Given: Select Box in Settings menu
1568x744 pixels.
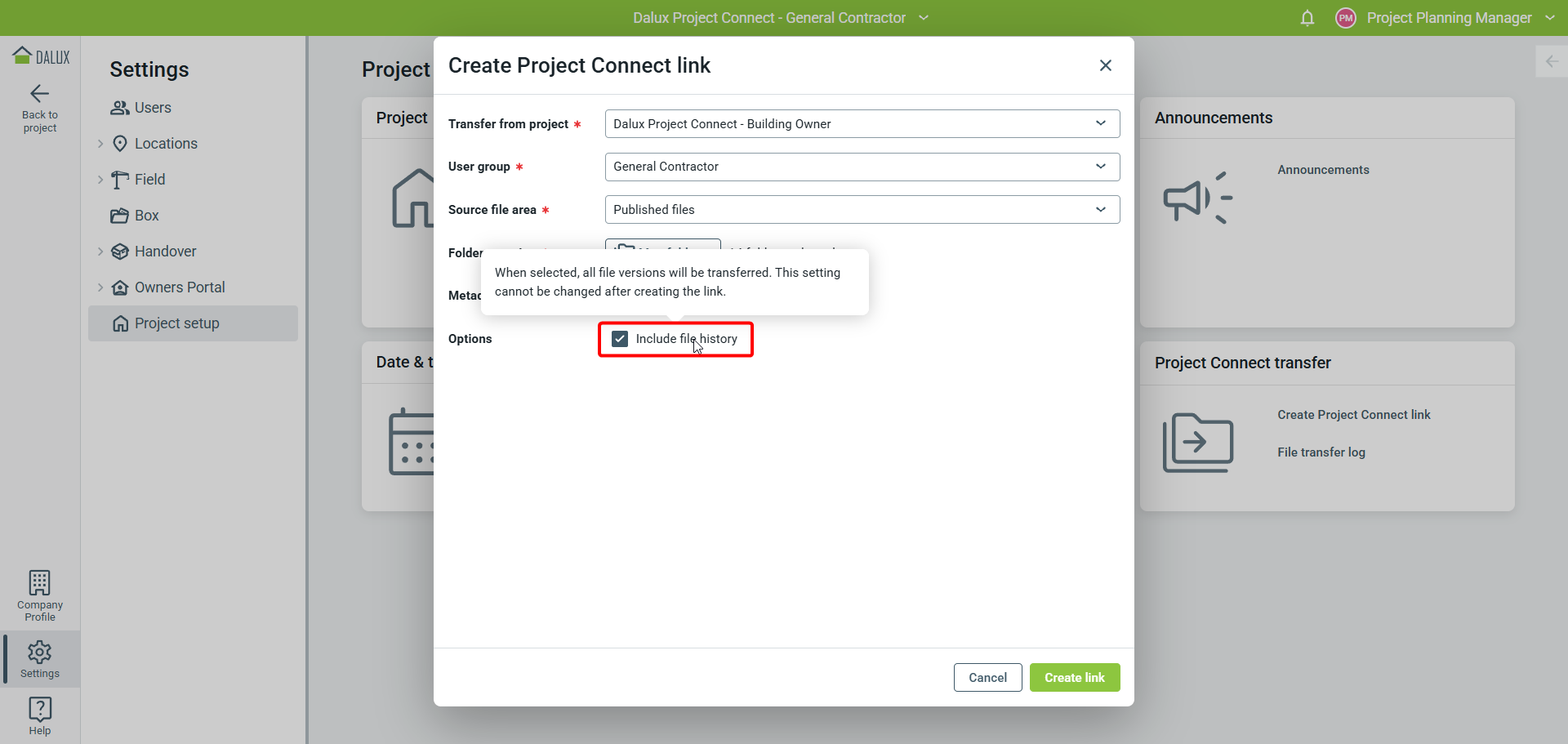Looking at the screenshot, I should (x=146, y=216).
